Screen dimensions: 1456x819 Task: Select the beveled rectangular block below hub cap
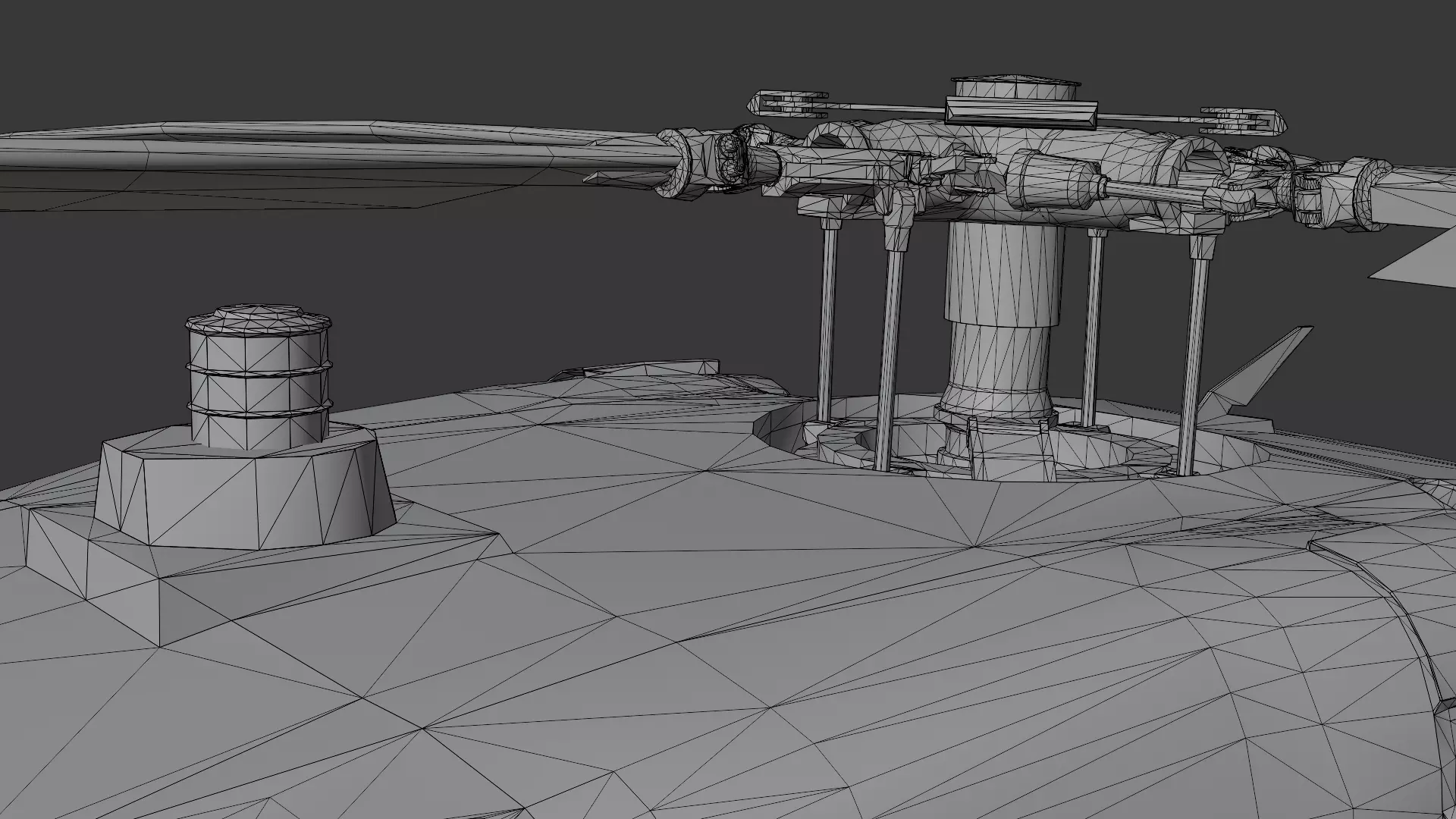click(x=1020, y=111)
